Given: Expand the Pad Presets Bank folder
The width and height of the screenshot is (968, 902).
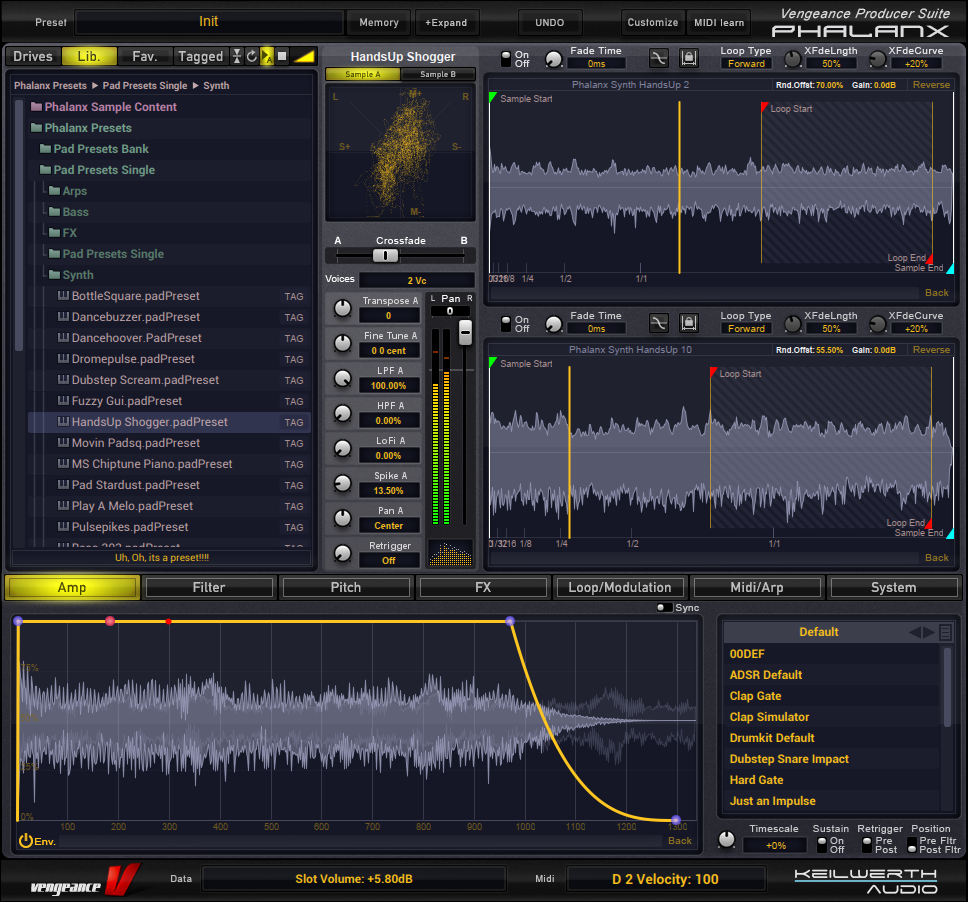Looking at the screenshot, I should [46, 149].
